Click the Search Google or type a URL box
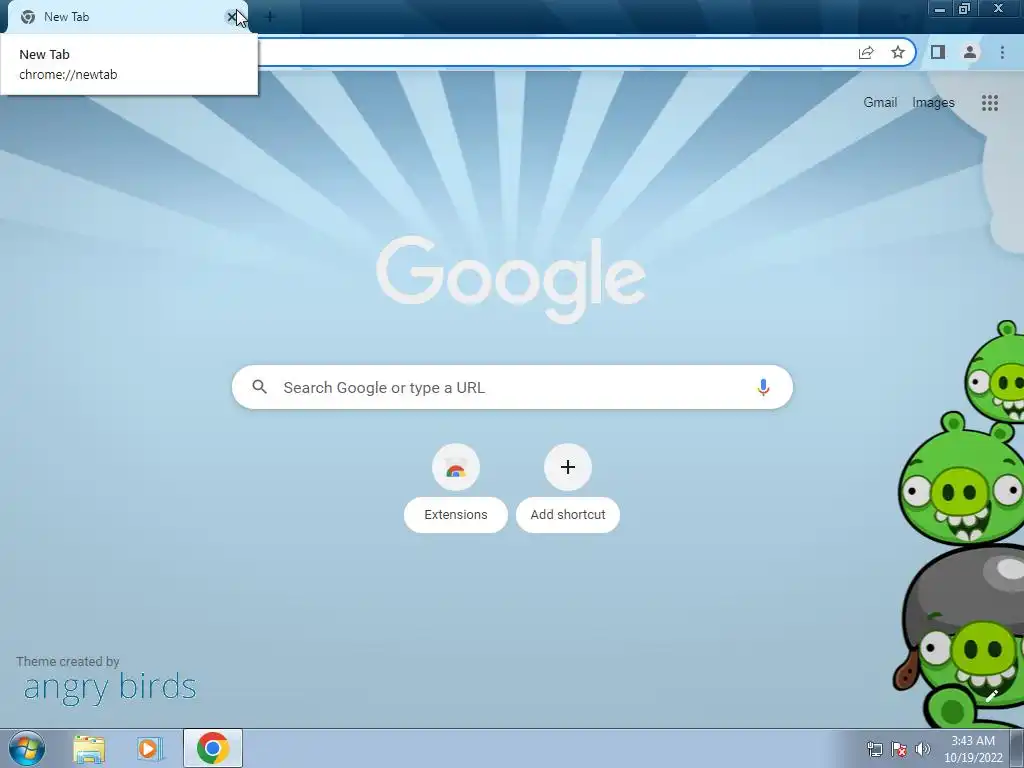1024x768 pixels. tap(512, 387)
